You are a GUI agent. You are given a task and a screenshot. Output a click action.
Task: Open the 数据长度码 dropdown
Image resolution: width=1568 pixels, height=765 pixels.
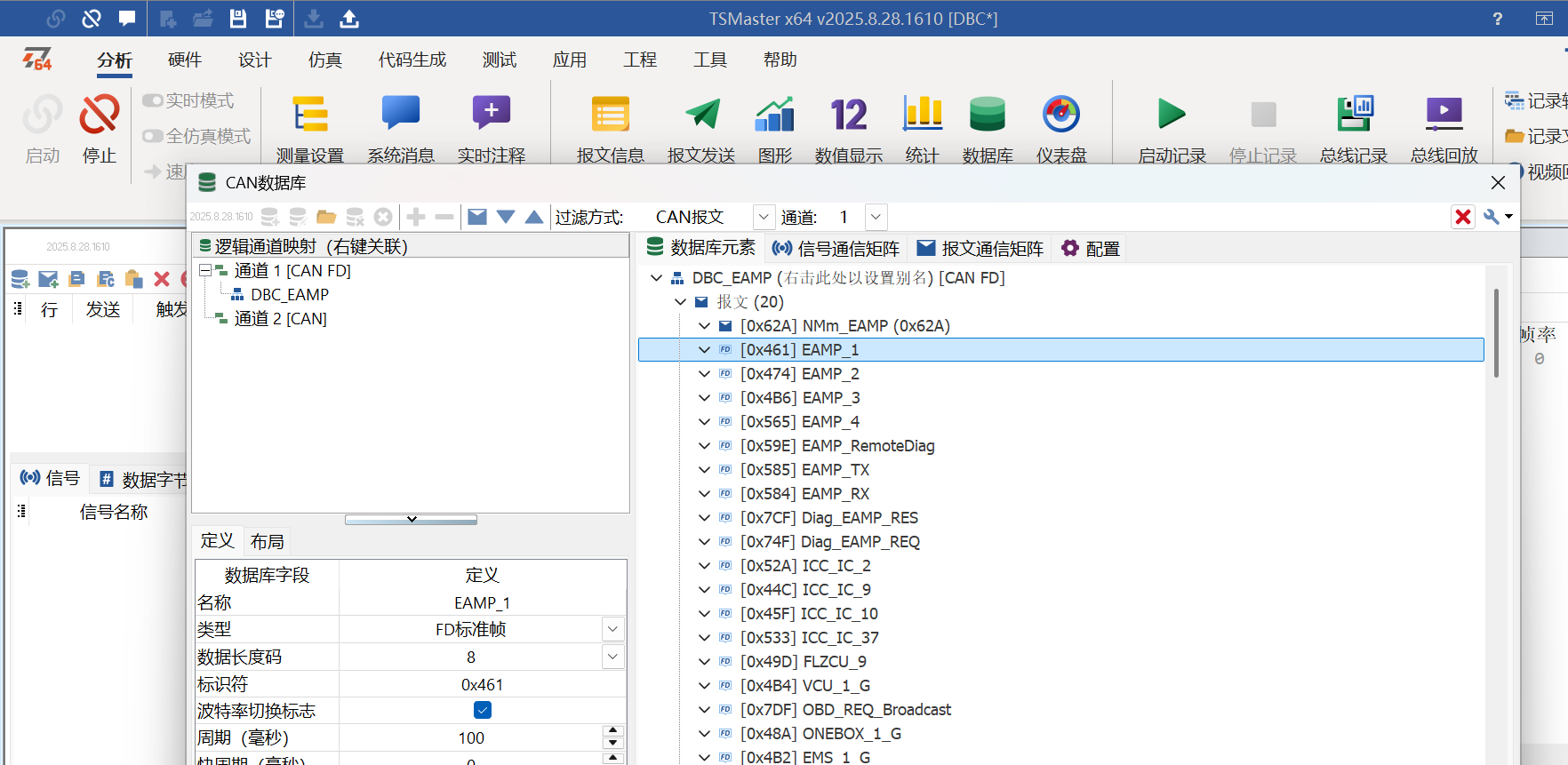612,657
